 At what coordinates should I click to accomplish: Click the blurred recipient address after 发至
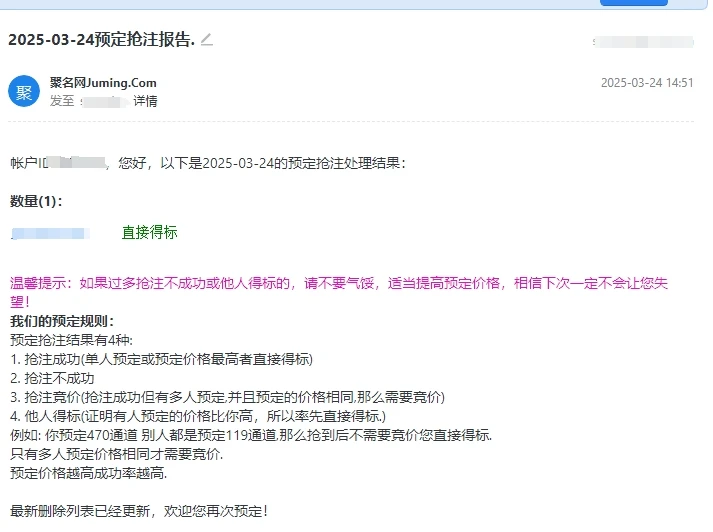(x=105, y=101)
